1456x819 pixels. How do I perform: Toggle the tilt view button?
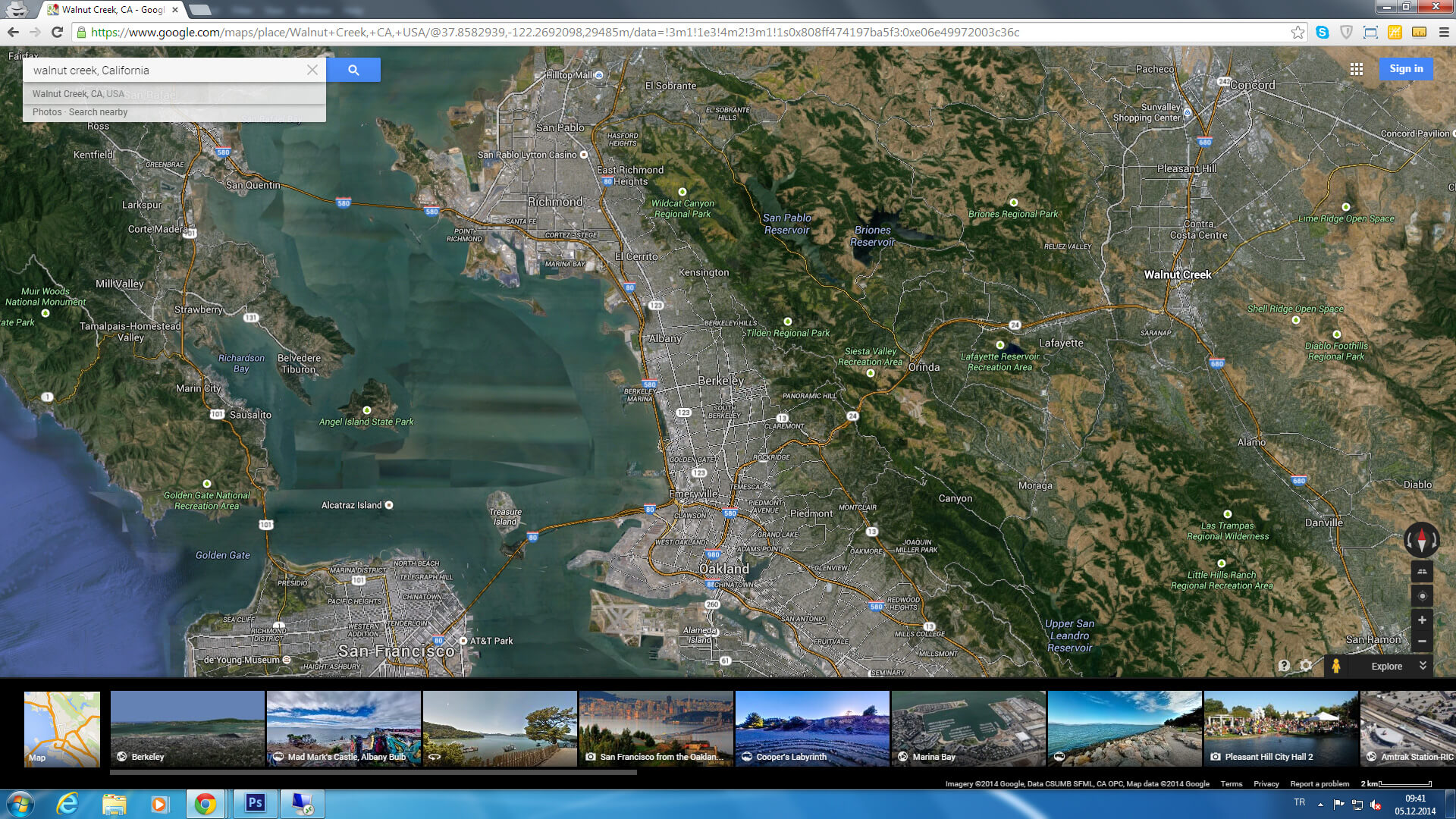[1422, 572]
